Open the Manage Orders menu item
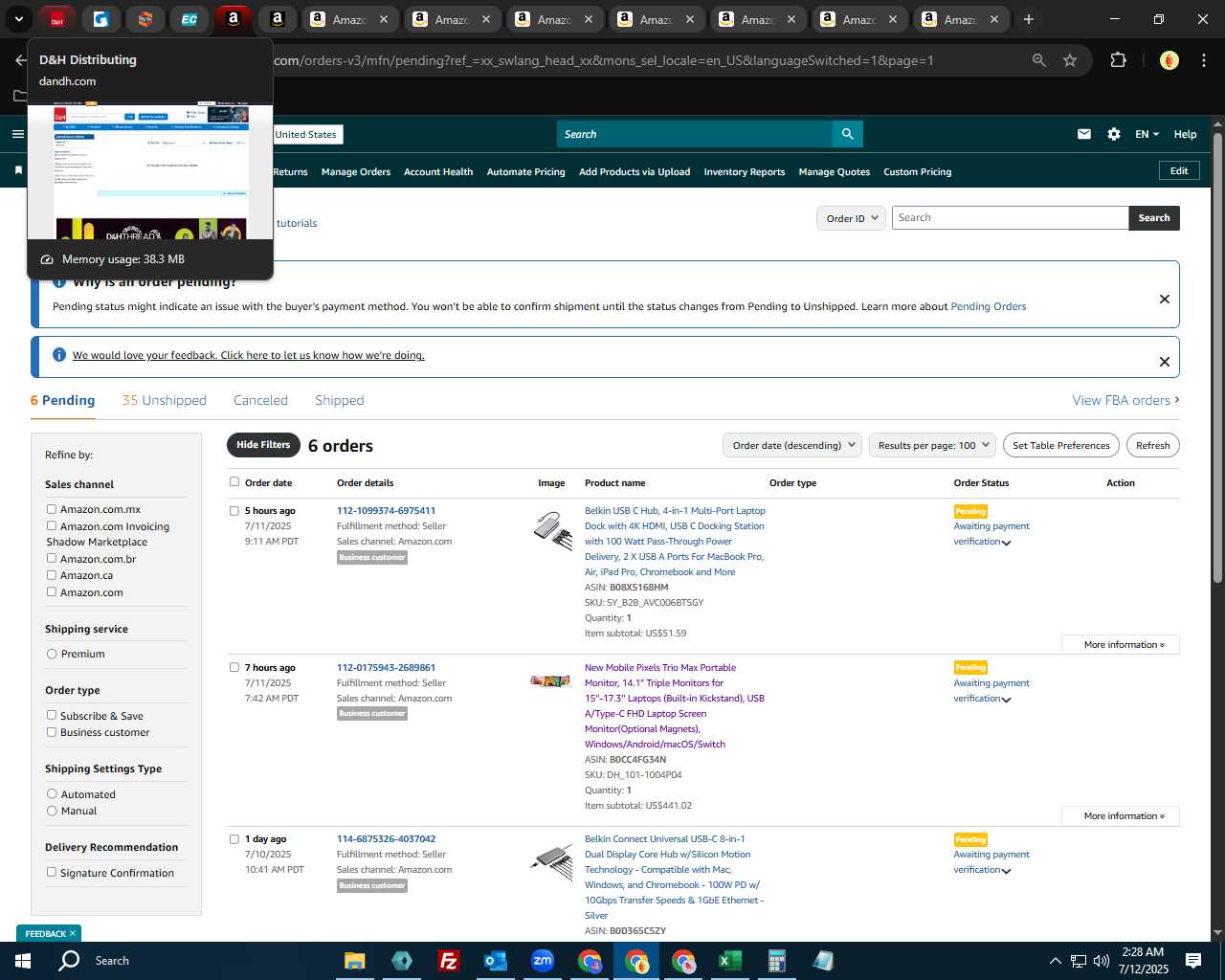The image size is (1225, 980). (x=356, y=172)
